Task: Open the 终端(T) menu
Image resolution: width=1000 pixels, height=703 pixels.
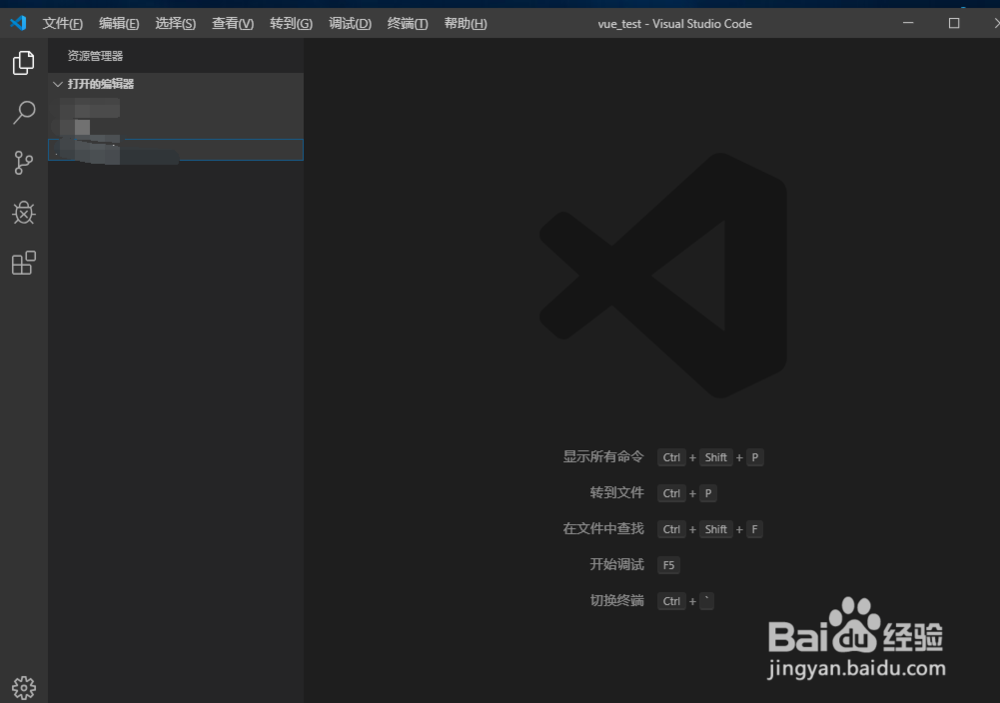Action: (x=408, y=24)
